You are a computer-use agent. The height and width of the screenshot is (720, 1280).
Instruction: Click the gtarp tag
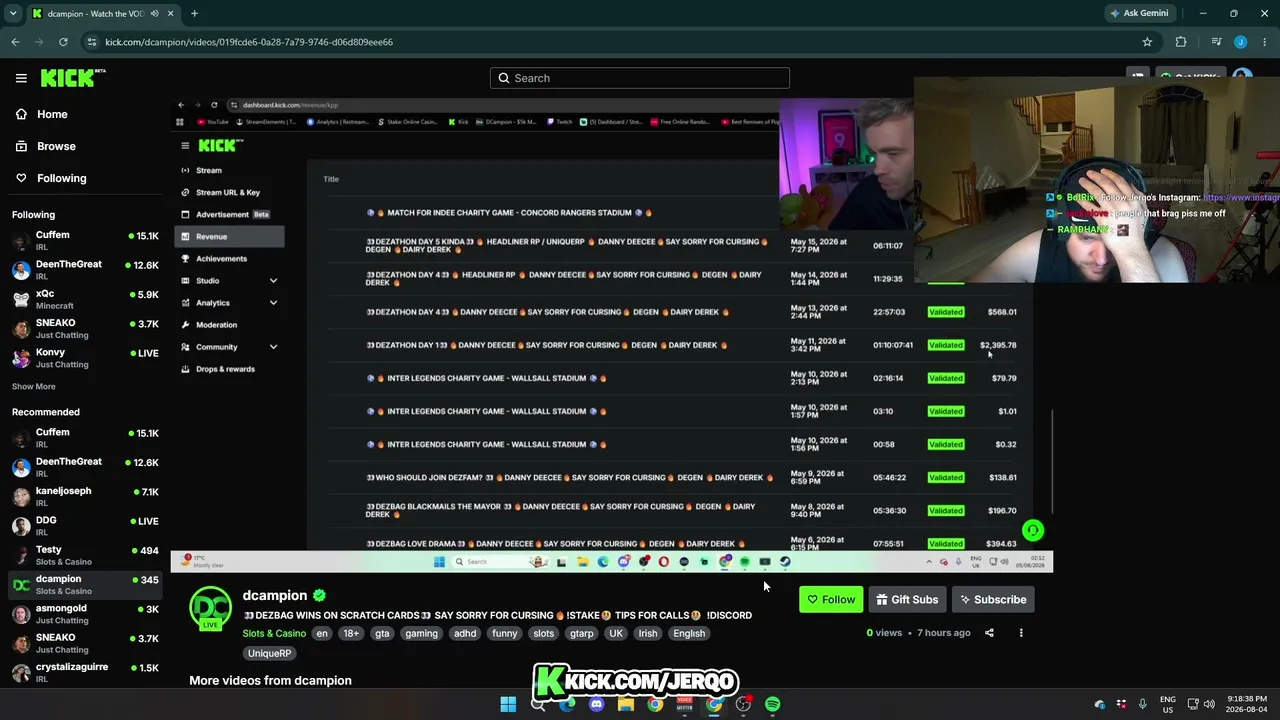click(x=581, y=633)
